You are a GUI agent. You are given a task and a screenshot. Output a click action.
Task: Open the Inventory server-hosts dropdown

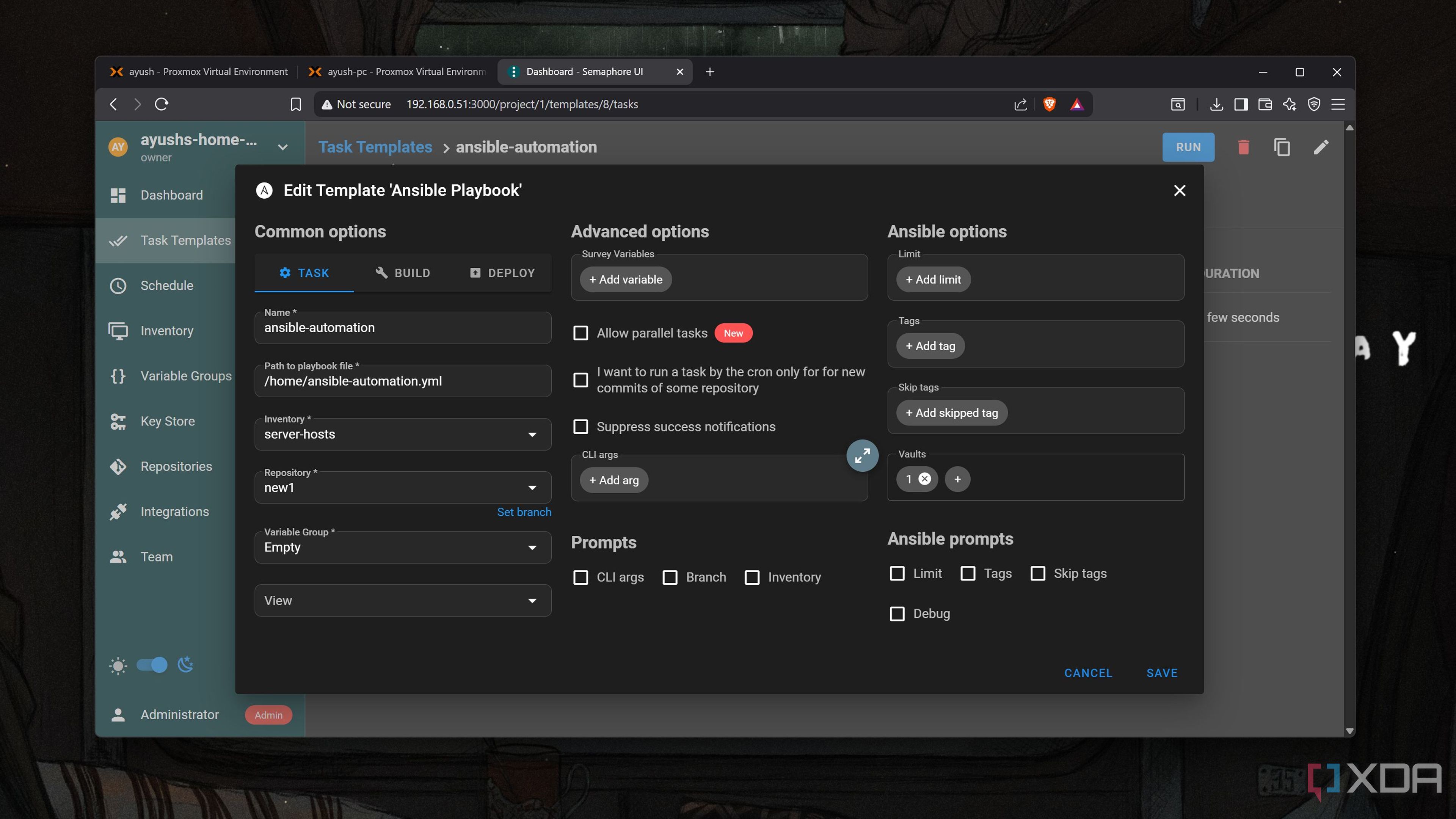(402, 434)
